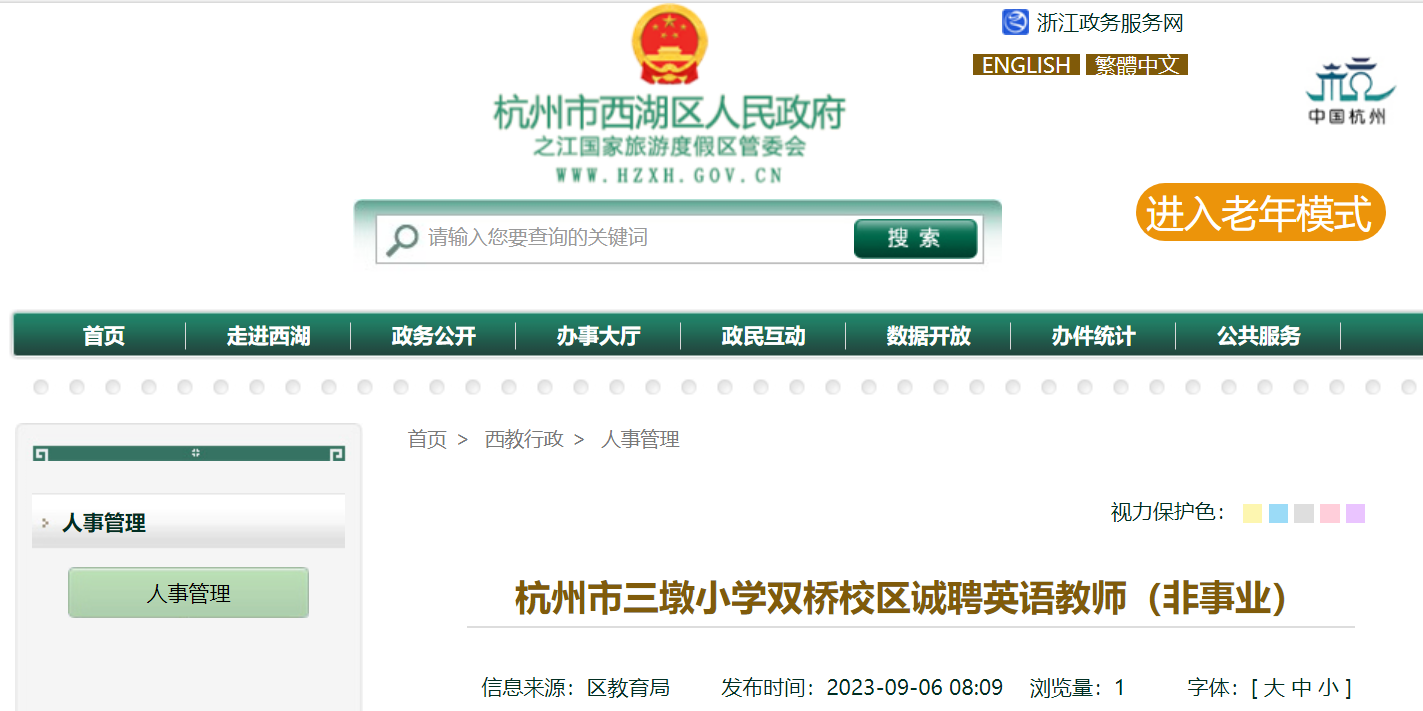Click the magnifier icon in search box
The height and width of the screenshot is (711, 1423).
(402, 239)
